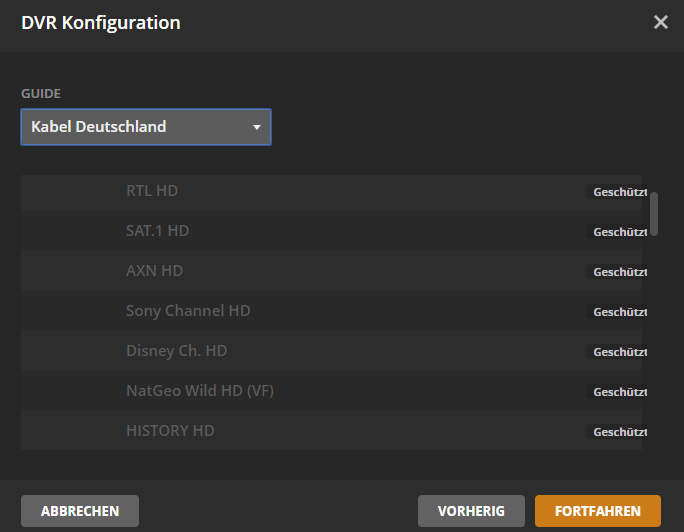Click Geschützt badge next to Disney Ch. HD
This screenshot has height=532, width=684.
pyautogui.click(x=619, y=352)
